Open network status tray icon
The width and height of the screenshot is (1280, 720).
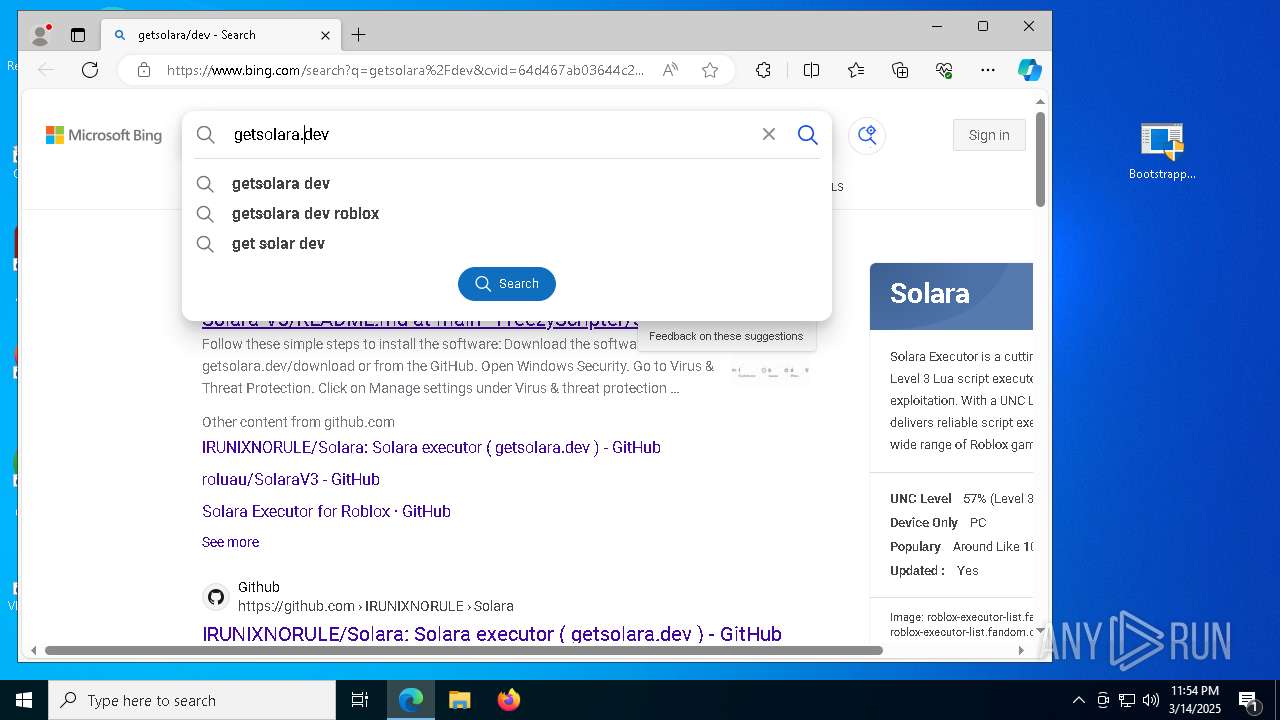tap(1127, 700)
